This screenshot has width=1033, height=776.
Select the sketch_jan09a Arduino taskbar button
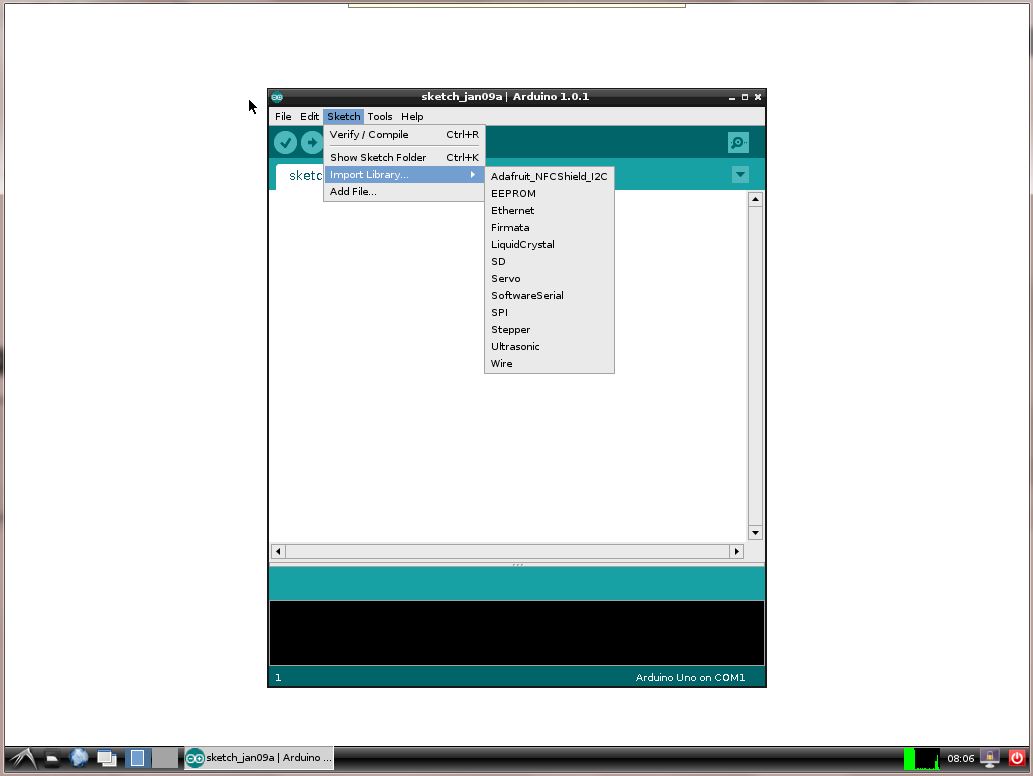coord(259,758)
